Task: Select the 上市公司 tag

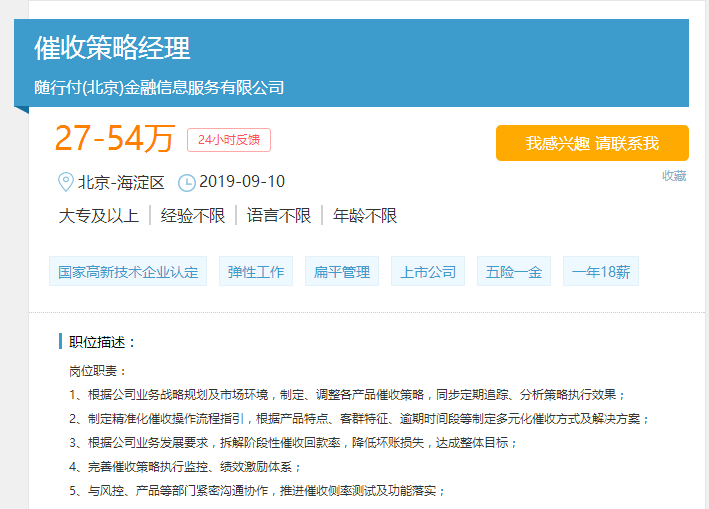Action: coord(428,272)
